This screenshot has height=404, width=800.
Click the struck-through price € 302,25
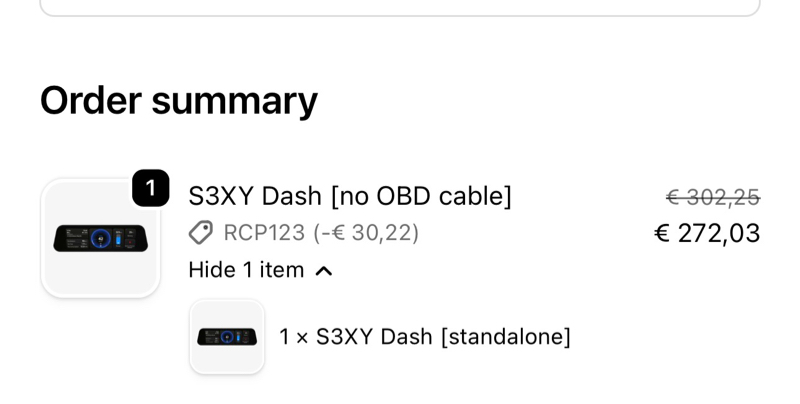click(713, 197)
